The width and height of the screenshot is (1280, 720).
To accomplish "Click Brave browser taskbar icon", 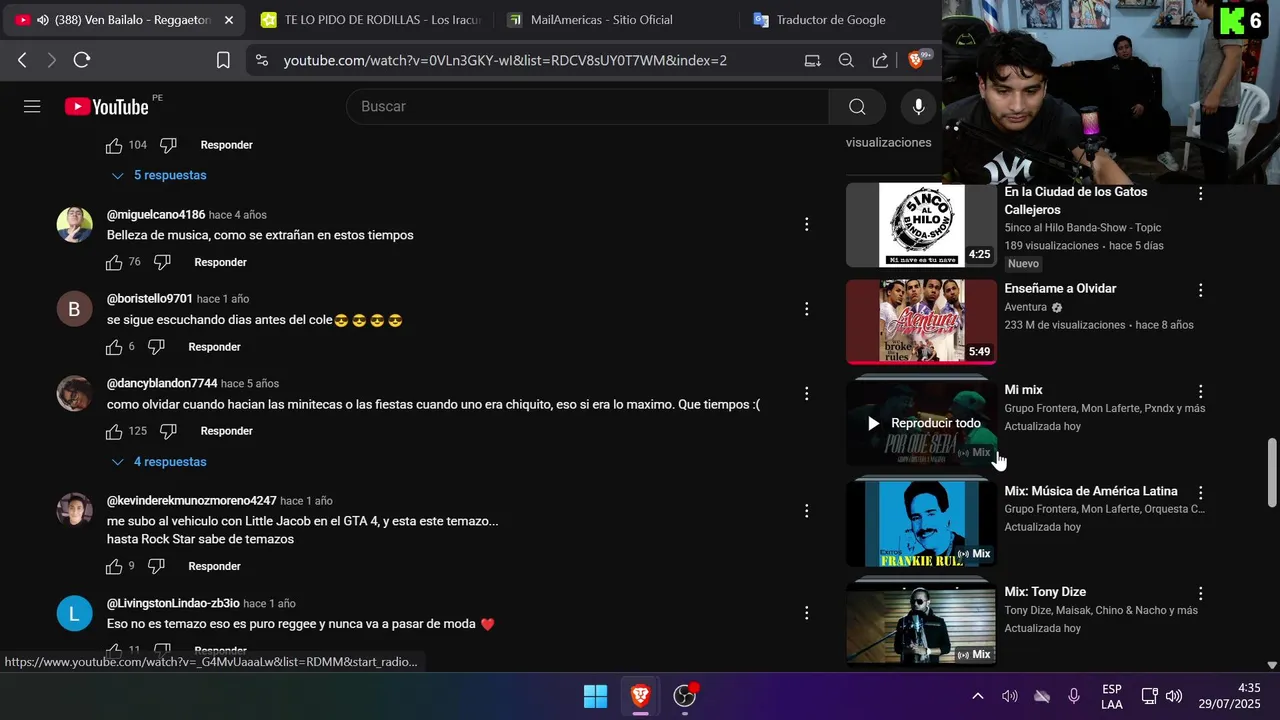I will click(x=640, y=696).
